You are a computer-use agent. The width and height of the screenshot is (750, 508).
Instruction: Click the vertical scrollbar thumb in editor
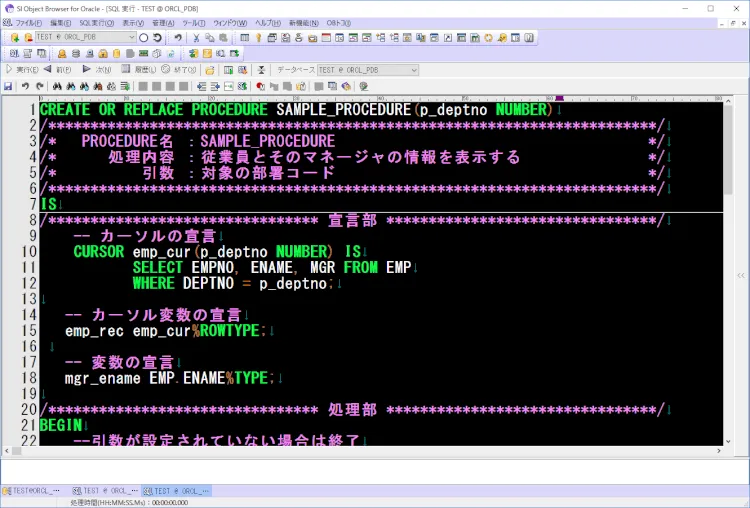728,150
